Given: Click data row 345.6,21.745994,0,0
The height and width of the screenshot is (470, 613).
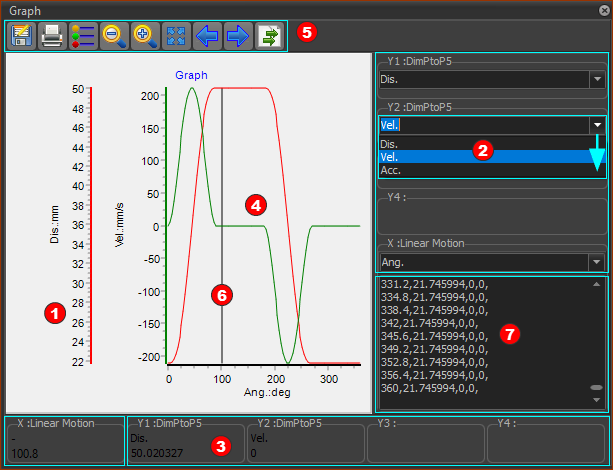Looking at the screenshot, I should 434,336.
